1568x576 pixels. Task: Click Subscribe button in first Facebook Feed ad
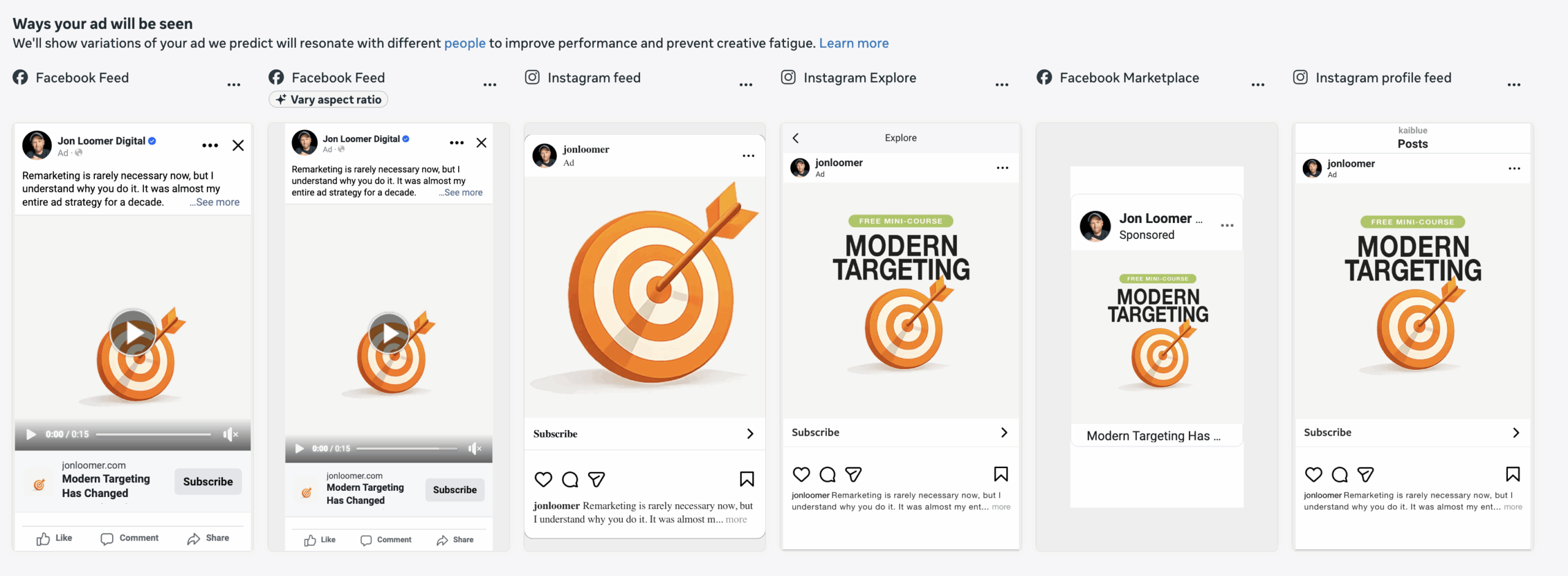[208, 482]
